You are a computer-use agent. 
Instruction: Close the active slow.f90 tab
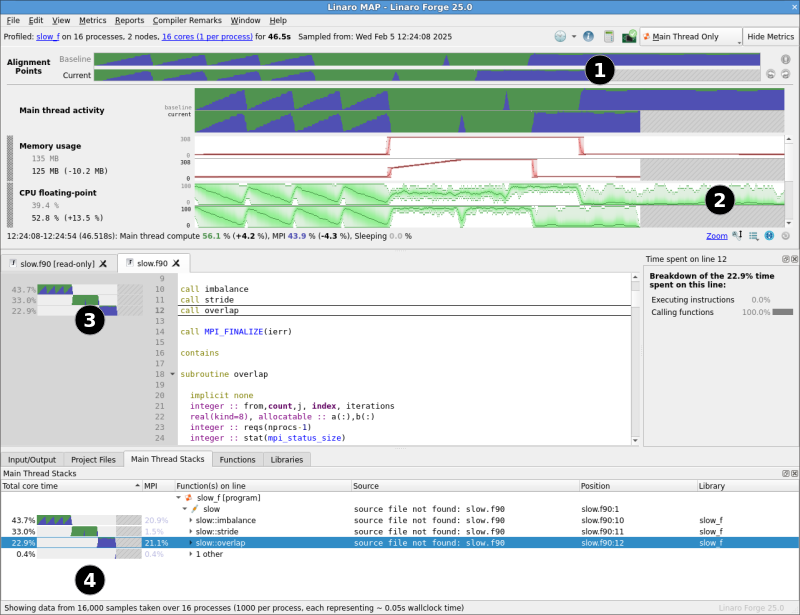click(176, 263)
